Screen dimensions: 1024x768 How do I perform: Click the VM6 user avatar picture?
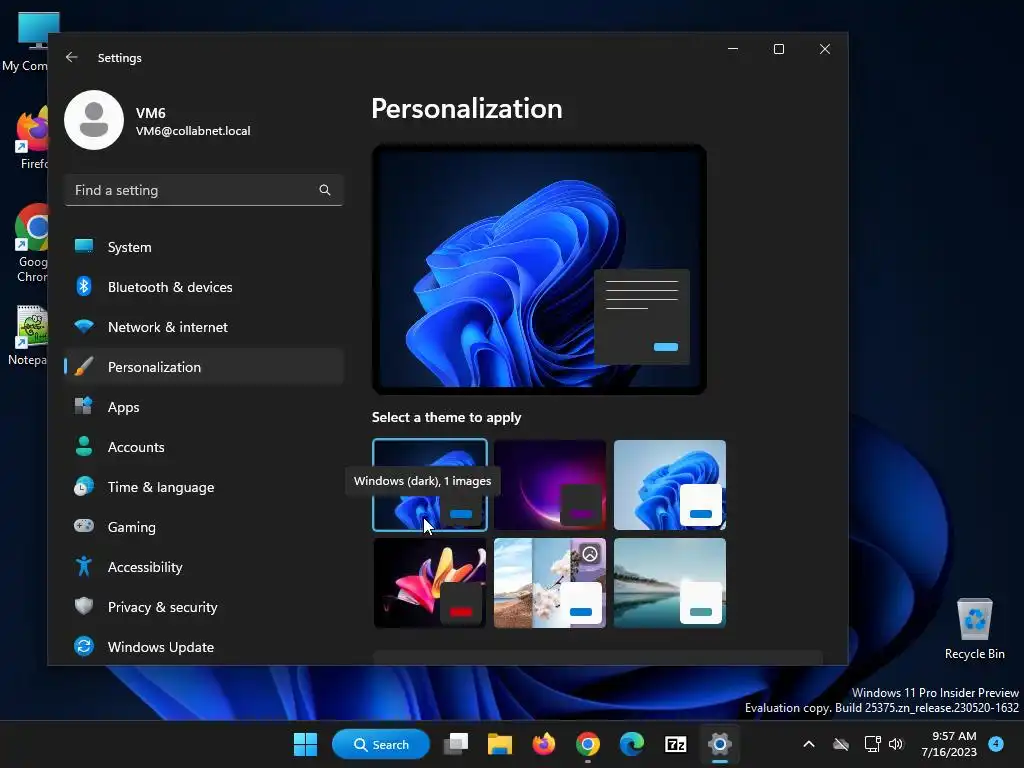[x=94, y=120]
